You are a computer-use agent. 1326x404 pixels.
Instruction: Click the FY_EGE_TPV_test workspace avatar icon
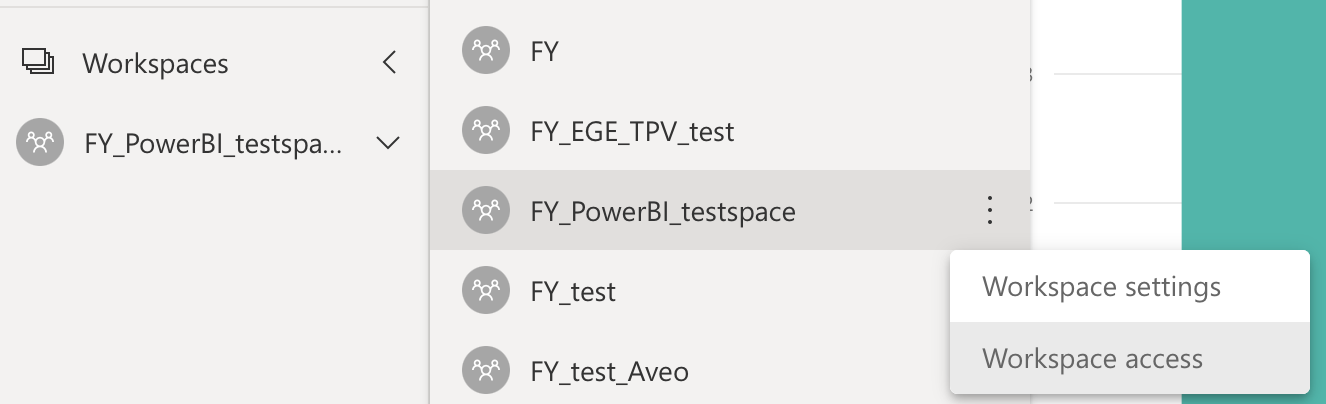tap(486, 130)
